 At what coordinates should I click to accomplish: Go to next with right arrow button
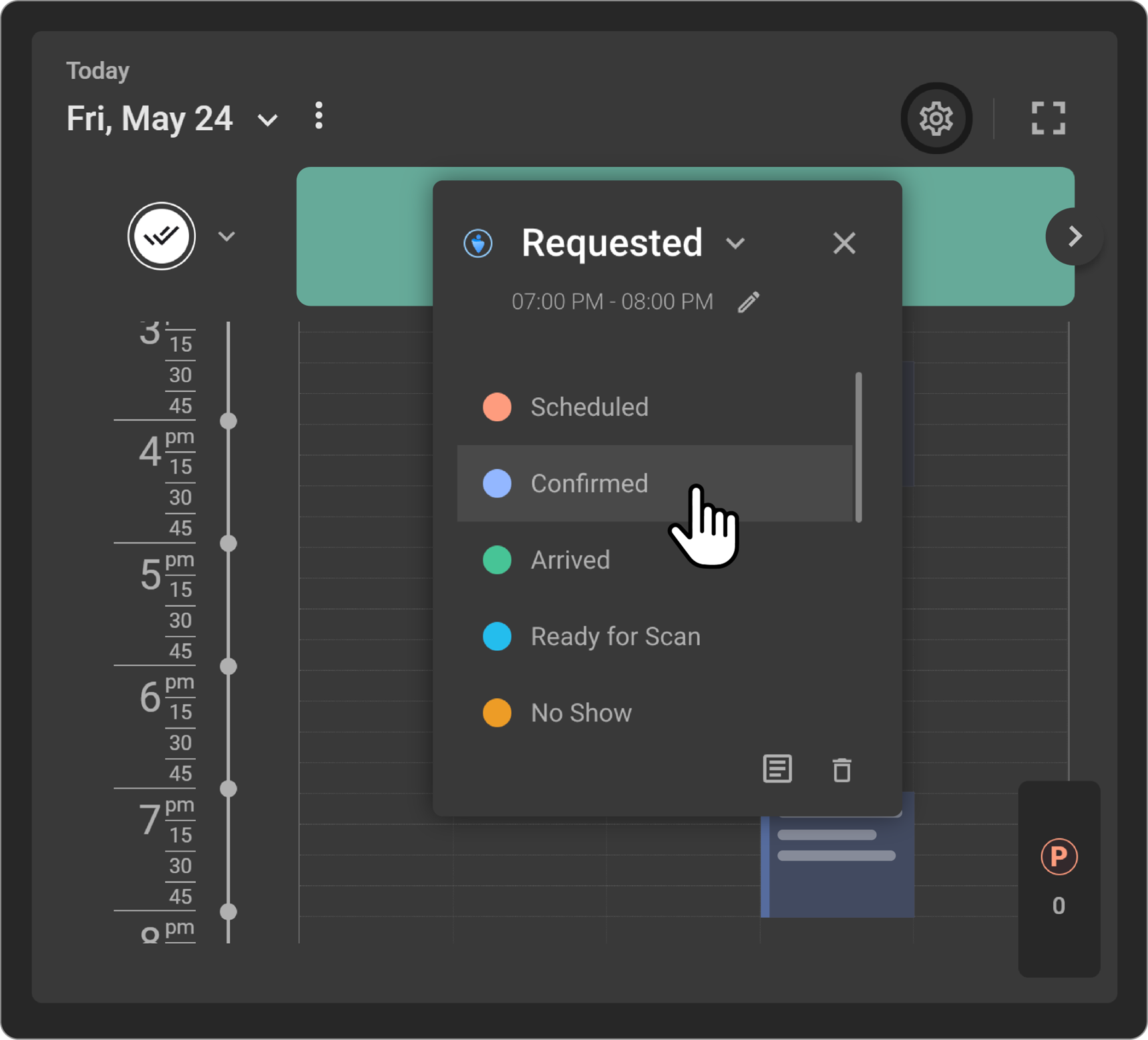click(1074, 236)
